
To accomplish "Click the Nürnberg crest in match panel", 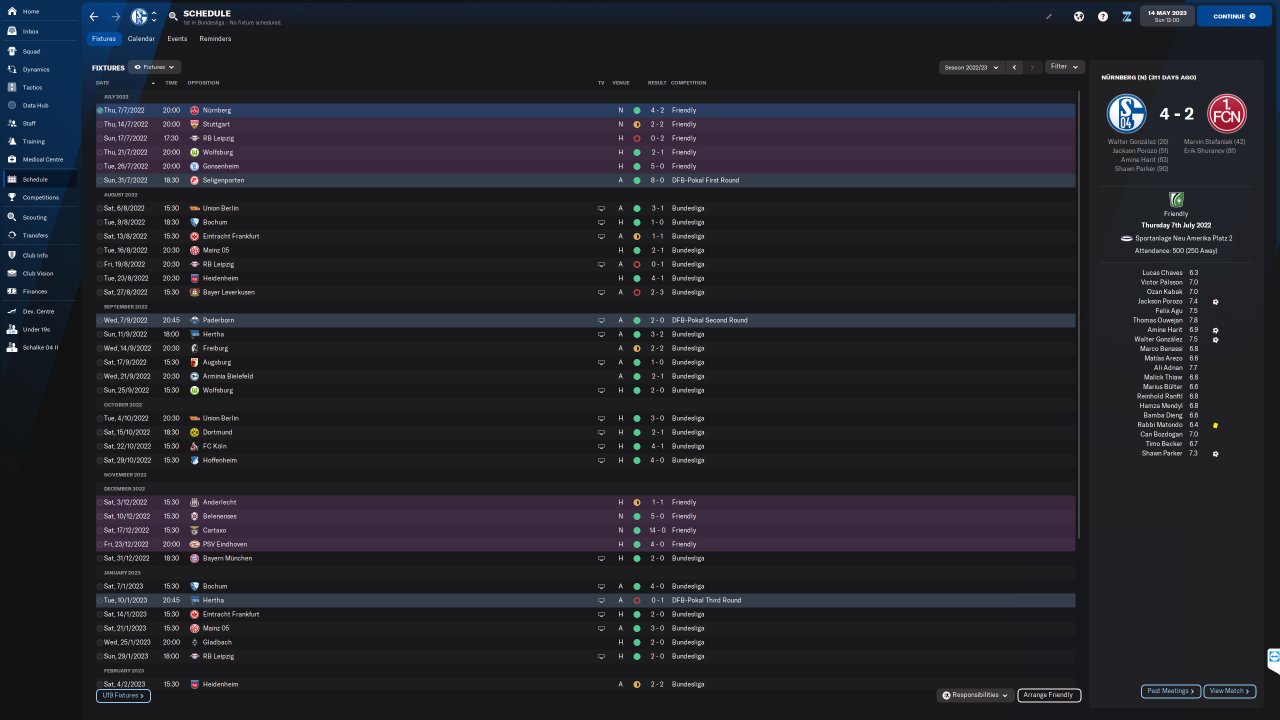I will [x=1227, y=113].
